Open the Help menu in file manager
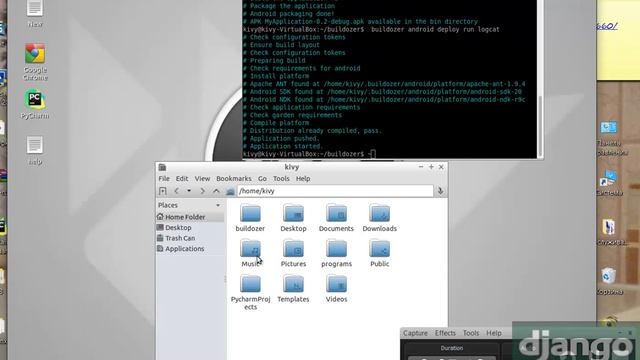 303,179
